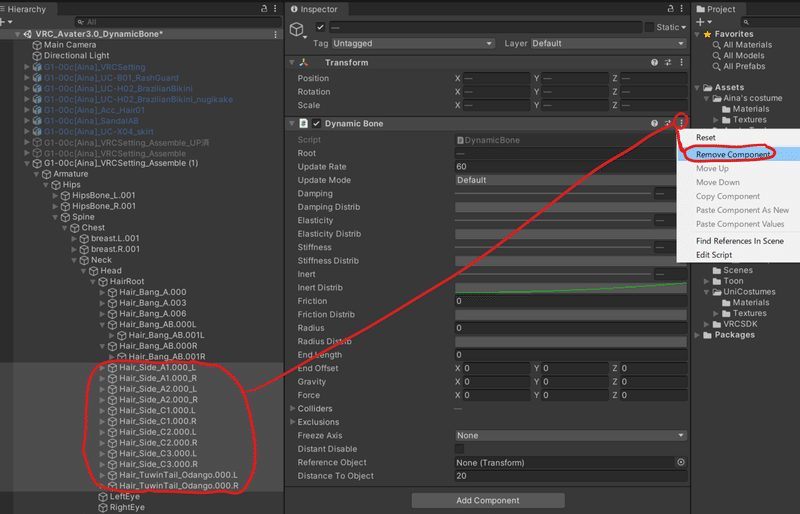Open the Layer dropdown showing Default
The image size is (800, 514).
[x=609, y=43]
